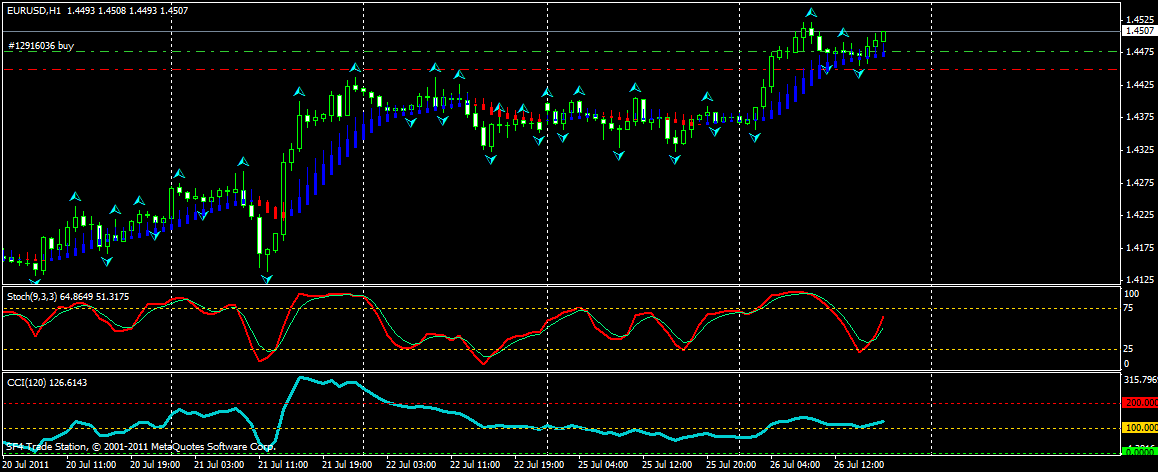The height and width of the screenshot is (472, 1158).
Task: Click the 21 Jul 11:00 time axis label
Action: (x=282, y=465)
